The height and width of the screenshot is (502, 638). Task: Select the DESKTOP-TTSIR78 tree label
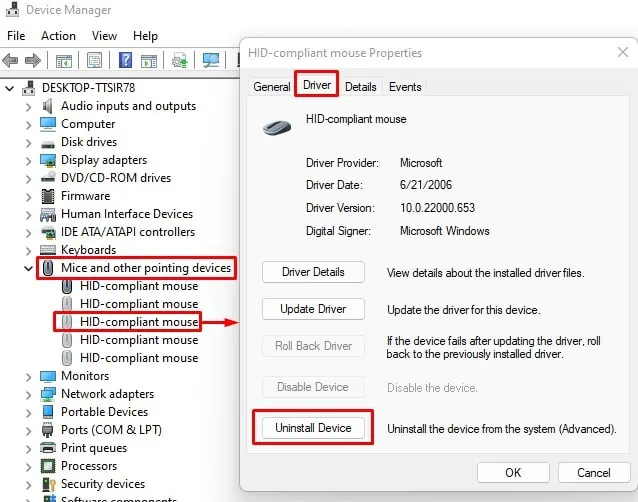[x=88, y=87]
